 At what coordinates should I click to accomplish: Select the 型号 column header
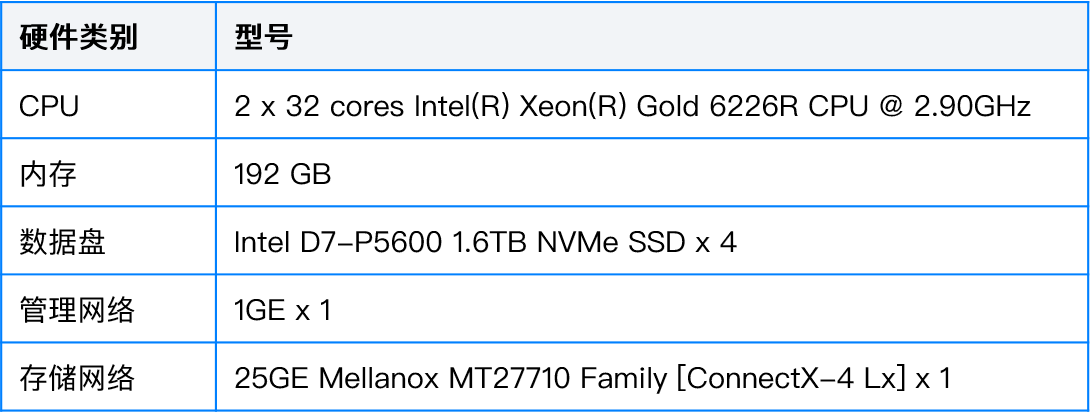click(263, 38)
